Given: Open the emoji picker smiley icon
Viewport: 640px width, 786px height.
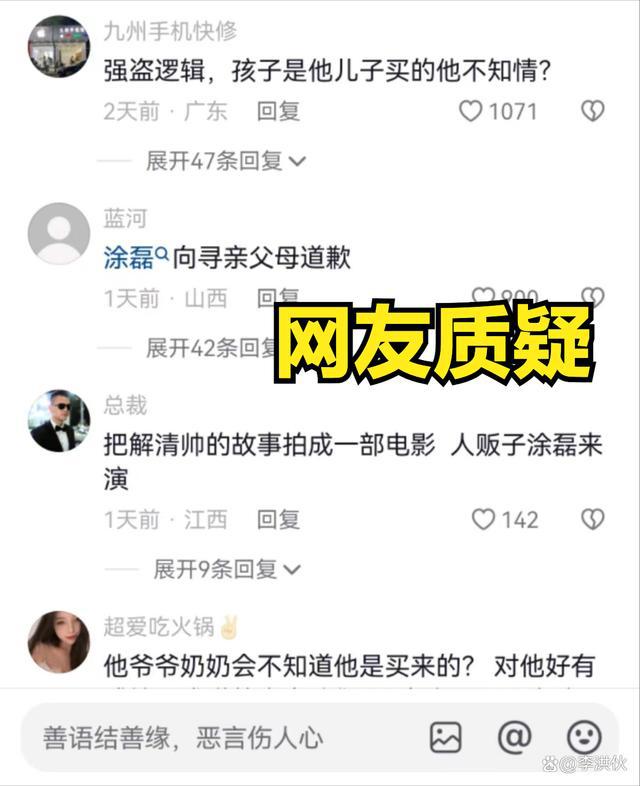Looking at the screenshot, I should (x=584, y=737).
